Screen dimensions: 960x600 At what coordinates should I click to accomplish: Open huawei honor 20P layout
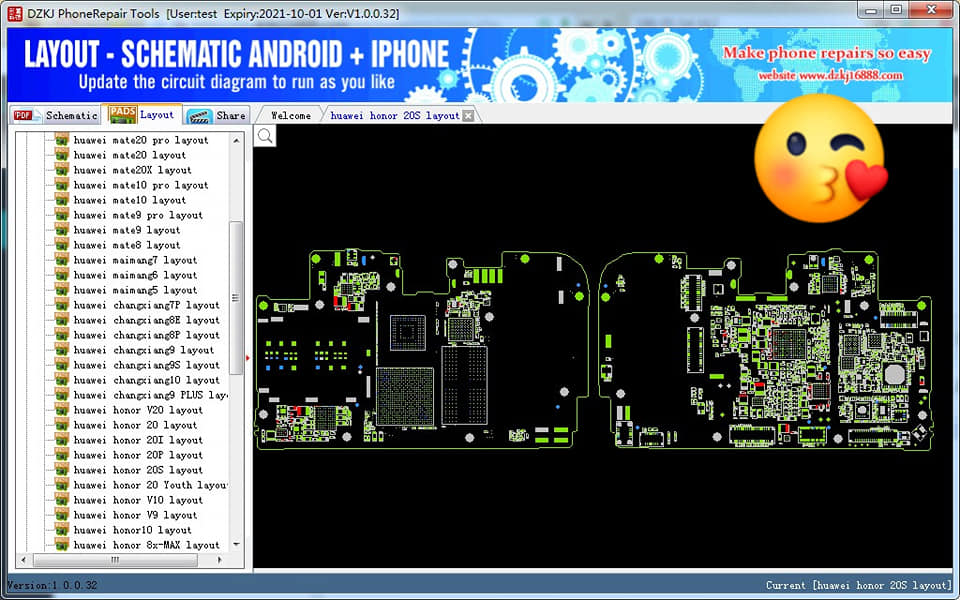(x=138, y=455)
